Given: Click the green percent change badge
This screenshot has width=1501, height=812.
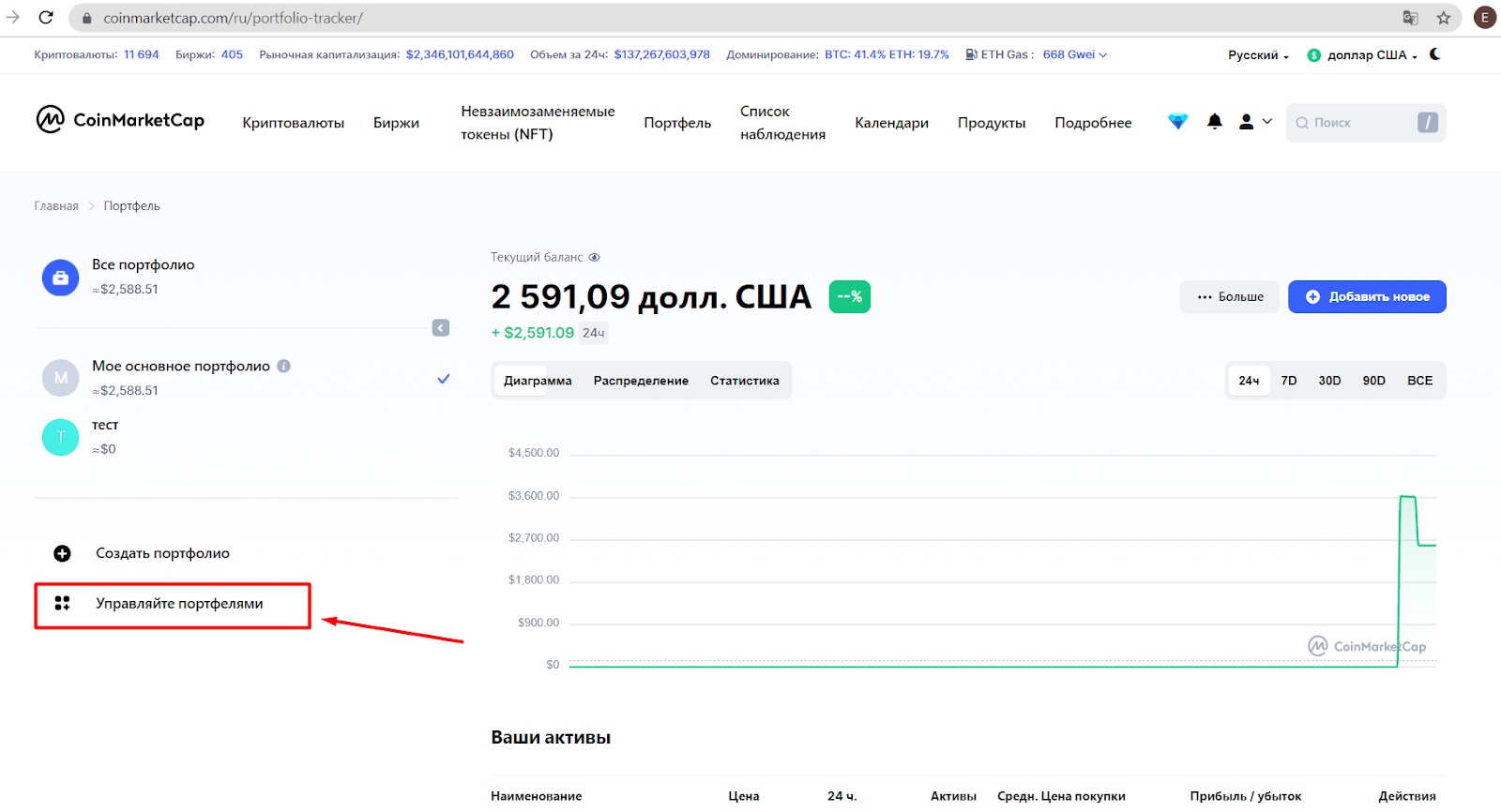Looking at the screenshot, I should 850,296.
